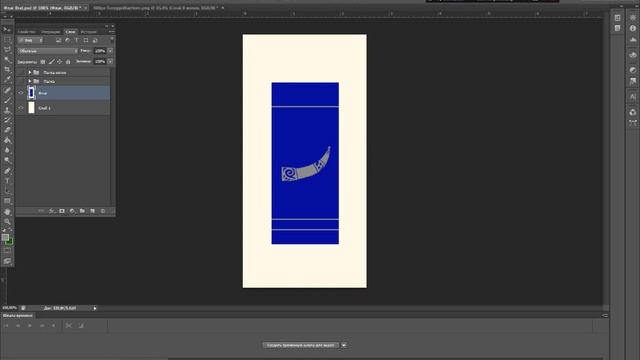Click create video timeline button
The width and height of the screenshot is (640, 360).
[300, 345]
